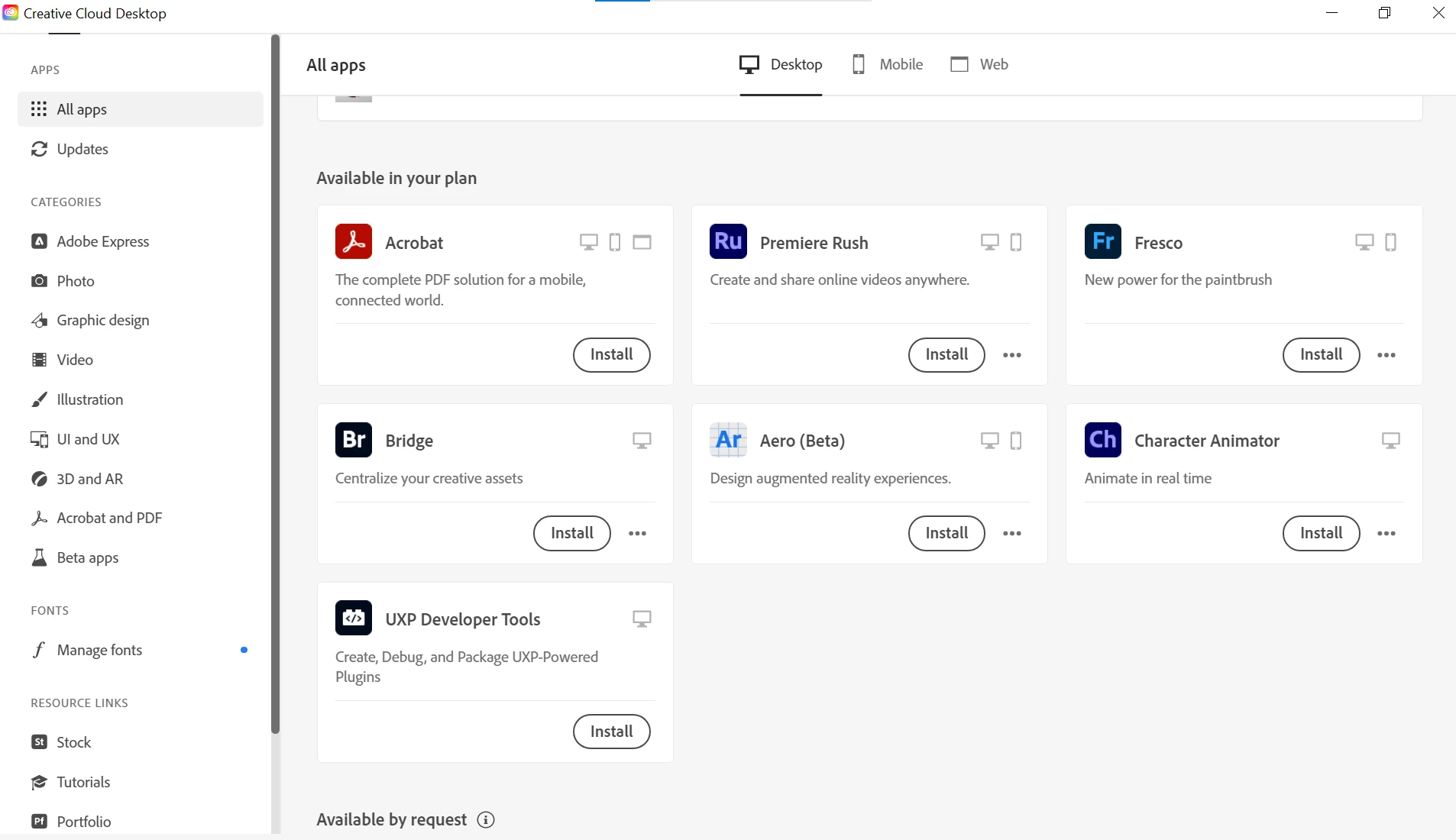
Task: Click the Photo camera icon
Action: click(x=39, y=281)
